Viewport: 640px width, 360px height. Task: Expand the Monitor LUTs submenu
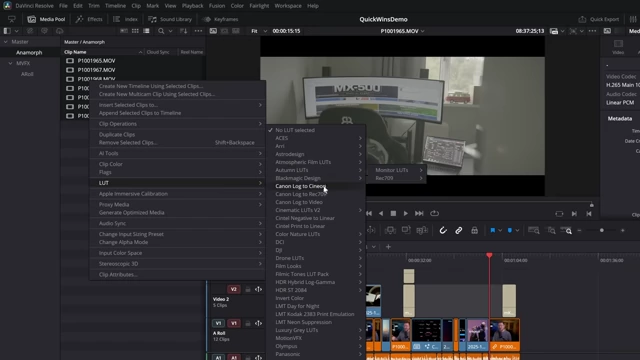[x=395, y=170]
